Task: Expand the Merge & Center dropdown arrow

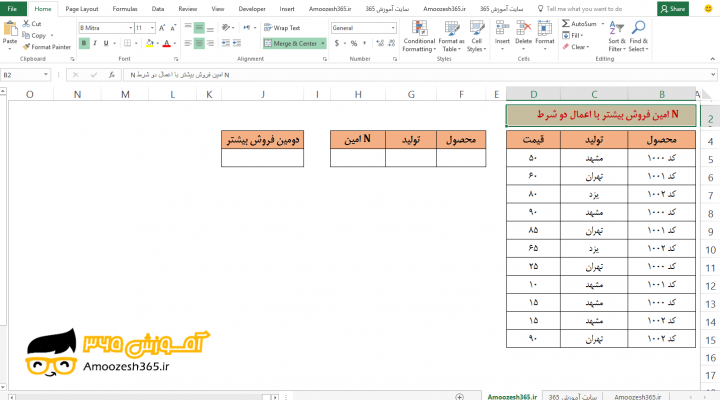Action: (x=323, y=43)
